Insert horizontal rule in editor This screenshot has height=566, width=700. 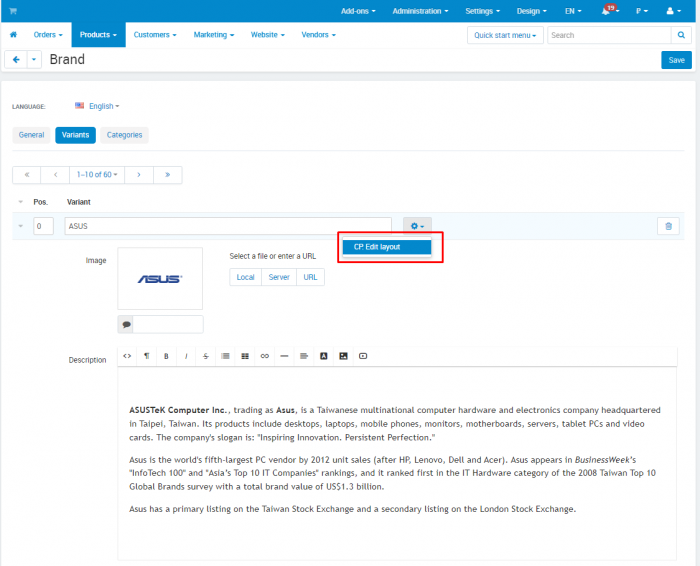coord(284,356)
